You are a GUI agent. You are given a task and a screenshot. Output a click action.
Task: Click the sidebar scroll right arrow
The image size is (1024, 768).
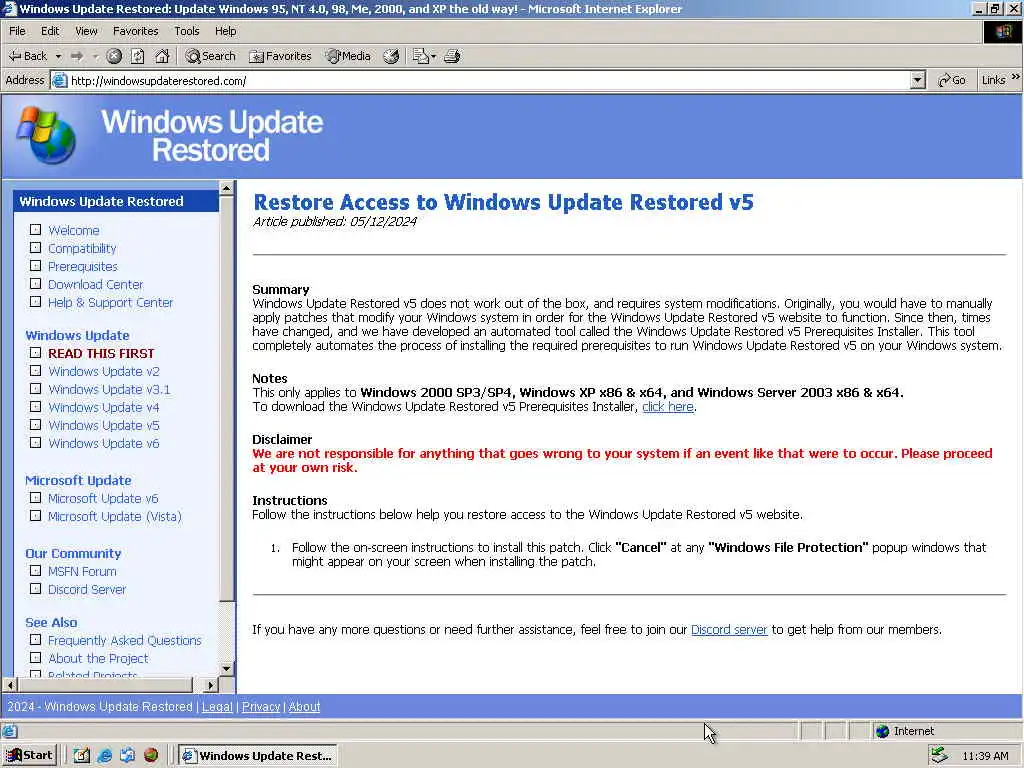(210, 685)
